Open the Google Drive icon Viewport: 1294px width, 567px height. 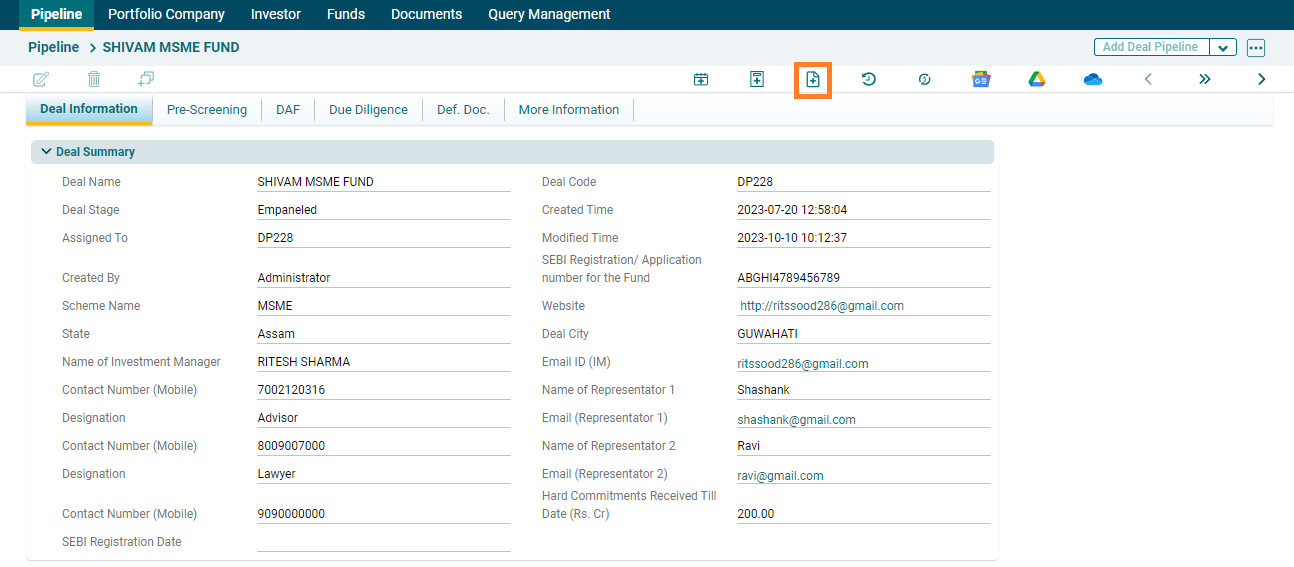[1037, 79]
